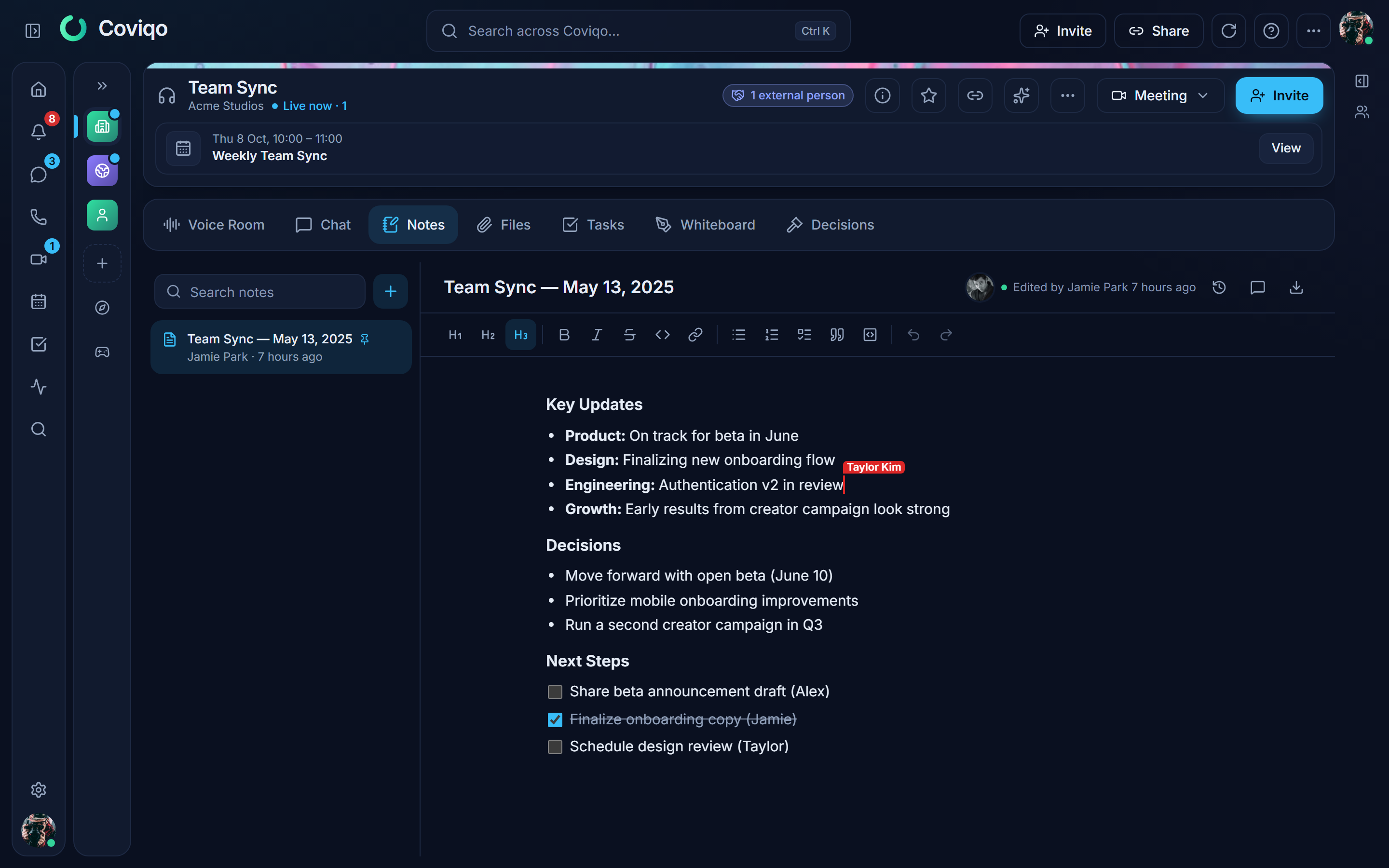
Task: Toggle strikethrough formatting in editor toolbar
Action: click(630, 335)
